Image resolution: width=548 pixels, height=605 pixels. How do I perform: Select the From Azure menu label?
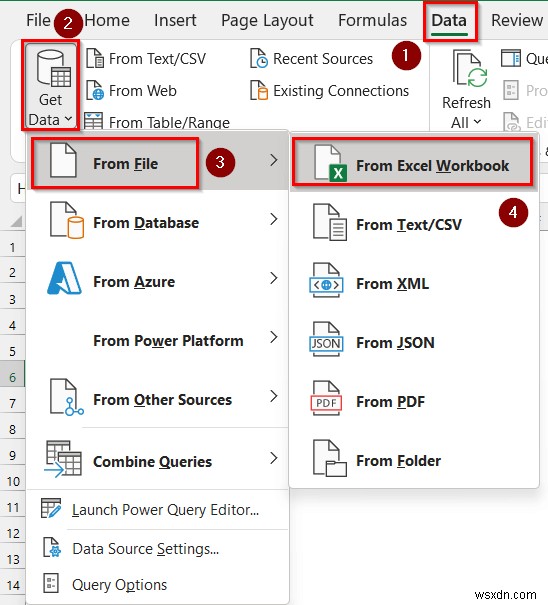(134, 282)
